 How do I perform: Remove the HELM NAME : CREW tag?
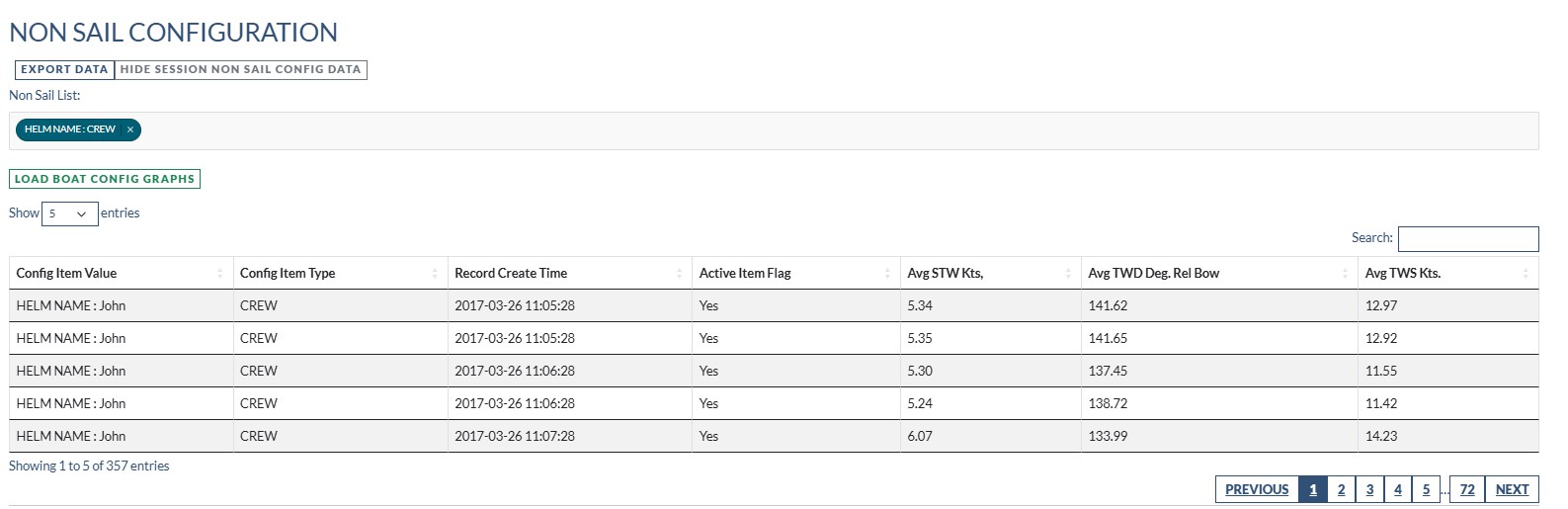coord(130,129)
